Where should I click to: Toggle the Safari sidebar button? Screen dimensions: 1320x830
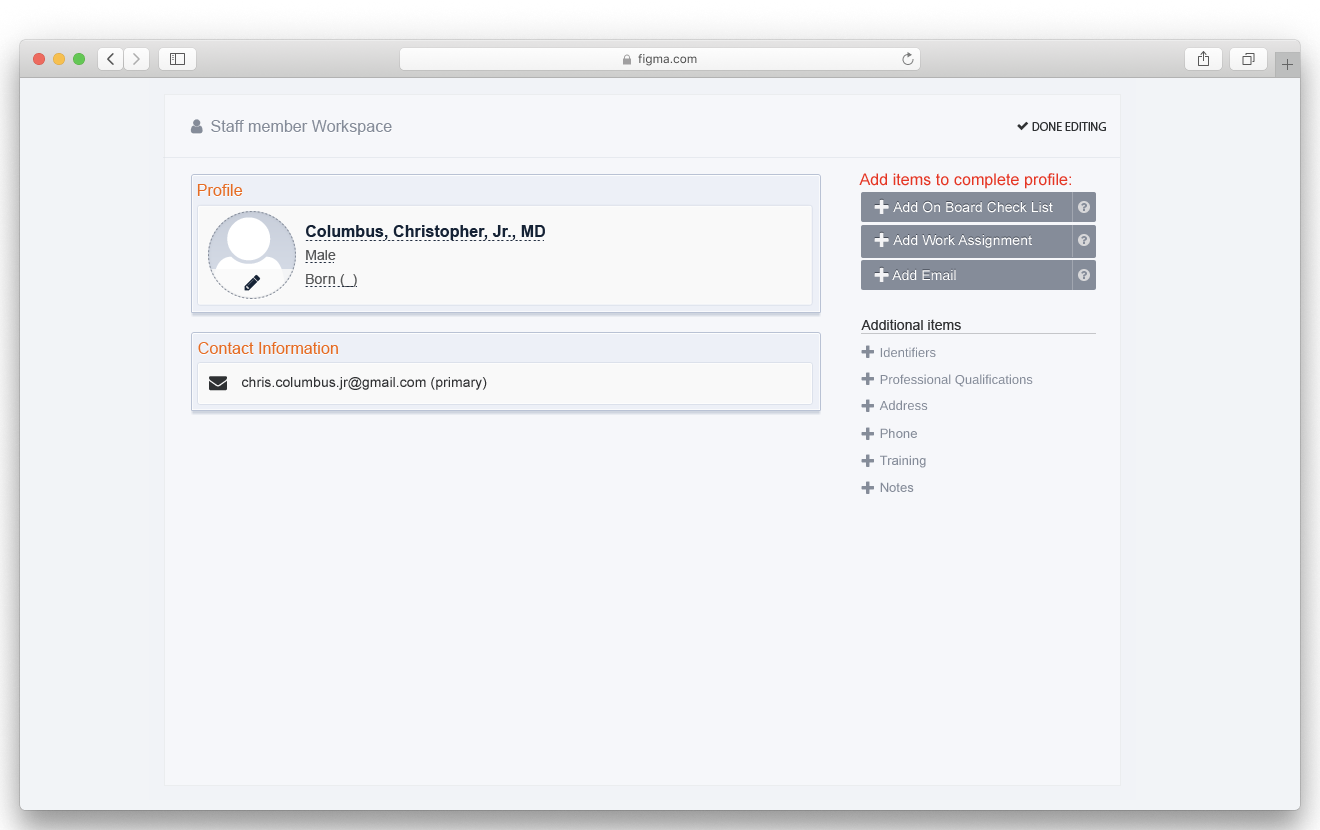click(177, 59)
